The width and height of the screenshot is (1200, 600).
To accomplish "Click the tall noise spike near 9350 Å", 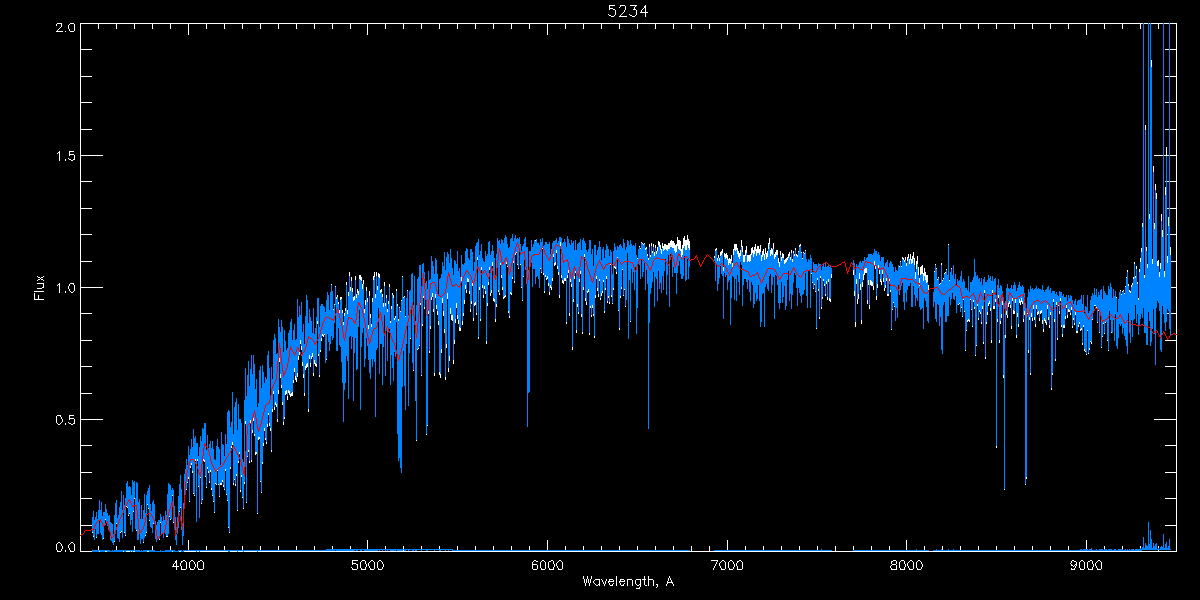I will (1148, 60).
